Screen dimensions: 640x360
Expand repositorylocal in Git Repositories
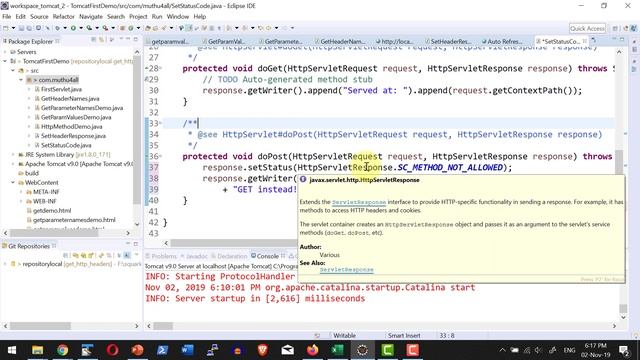(5, 264)
